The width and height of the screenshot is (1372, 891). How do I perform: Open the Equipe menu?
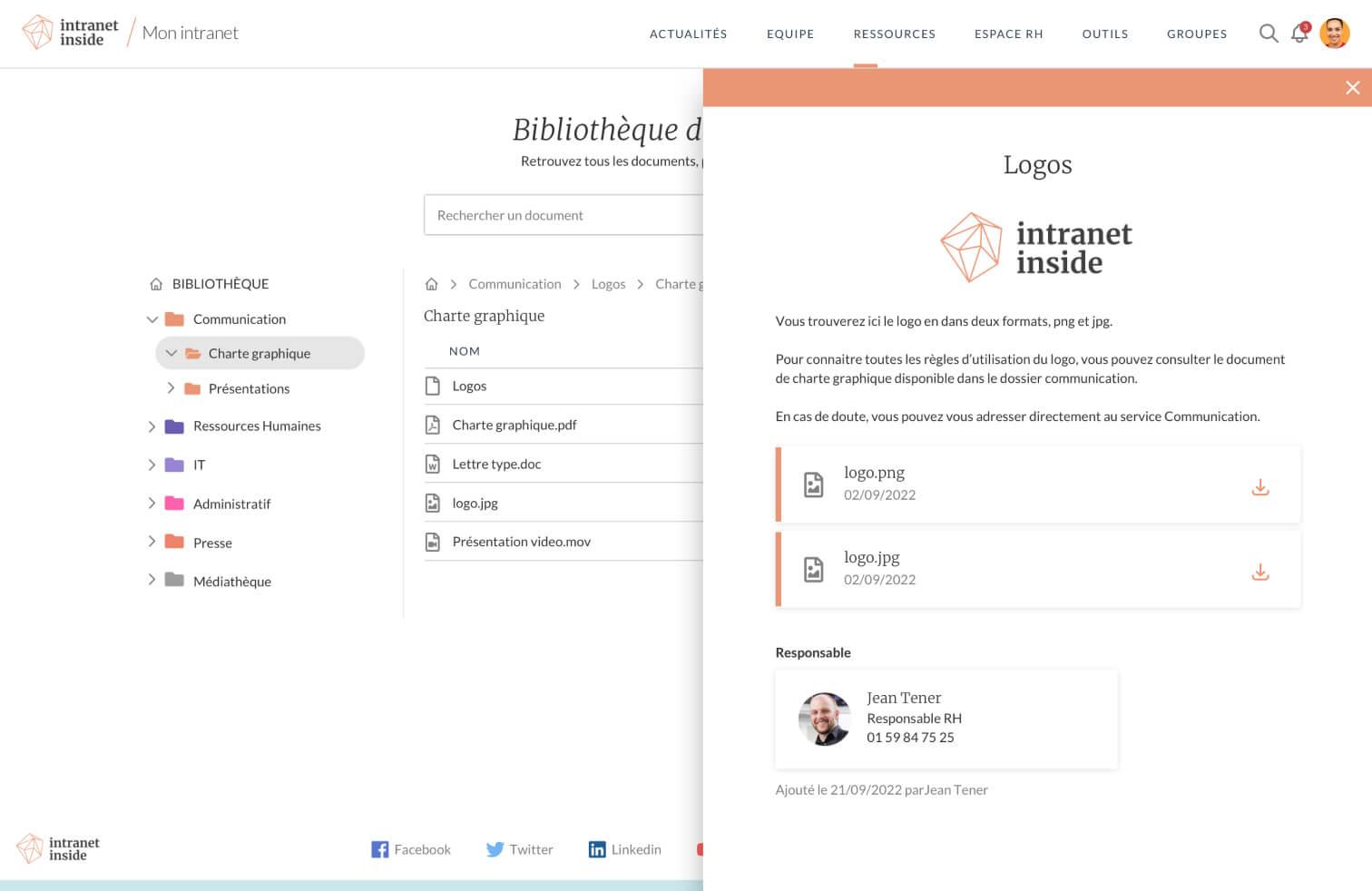tap(790, 34)
